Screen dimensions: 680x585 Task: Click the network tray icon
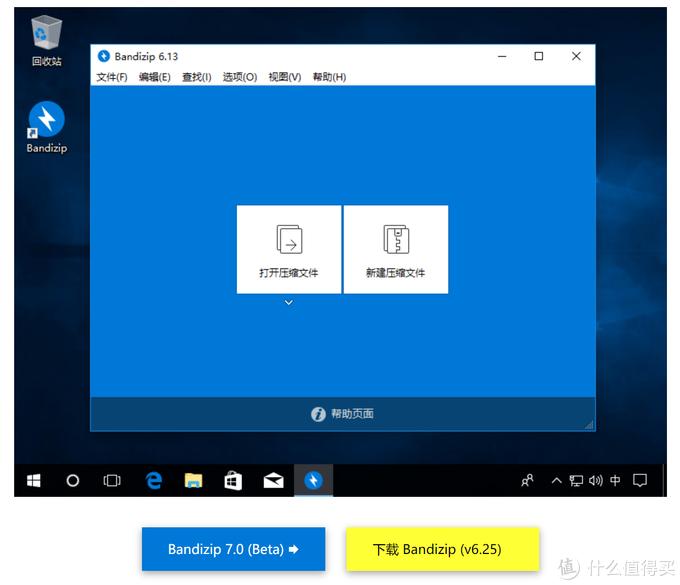point(576,480)
